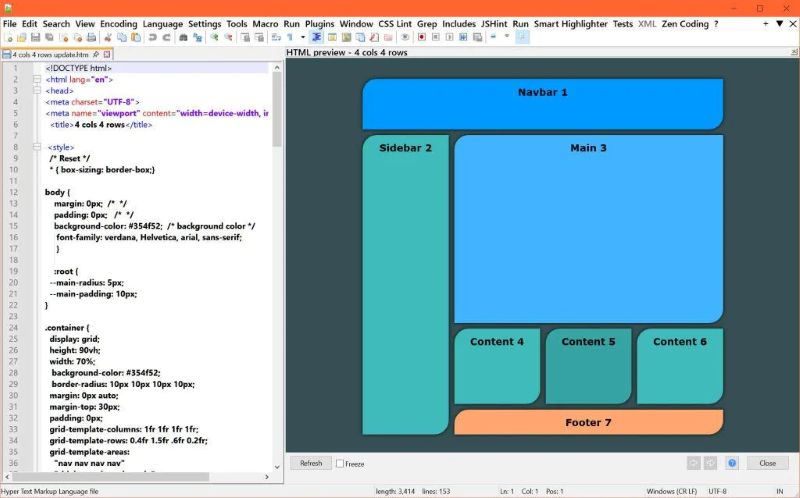Enable the Freeze checkbox
Screen dimensions: 800x498
pyautogui.click(x=341, y=464)
